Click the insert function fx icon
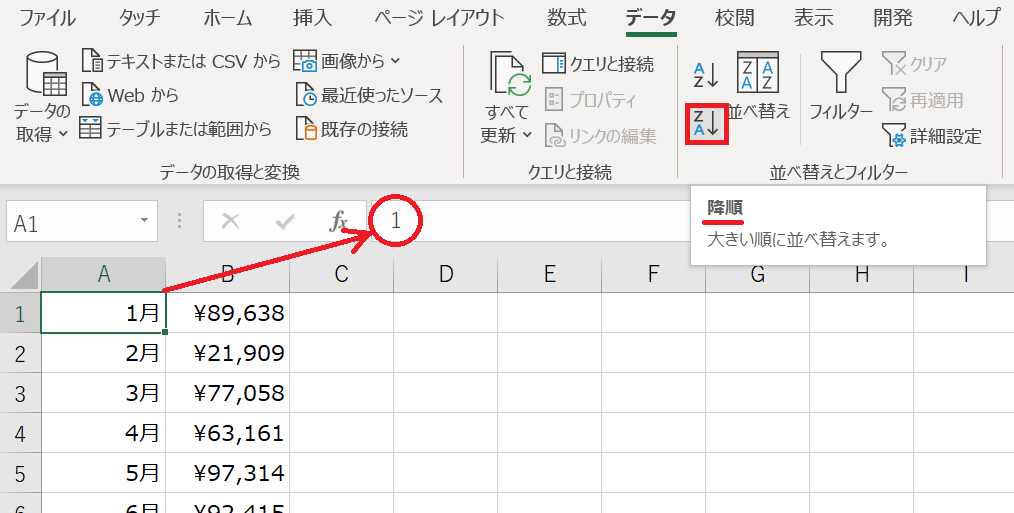1014x513 pixels. point(338,221)
